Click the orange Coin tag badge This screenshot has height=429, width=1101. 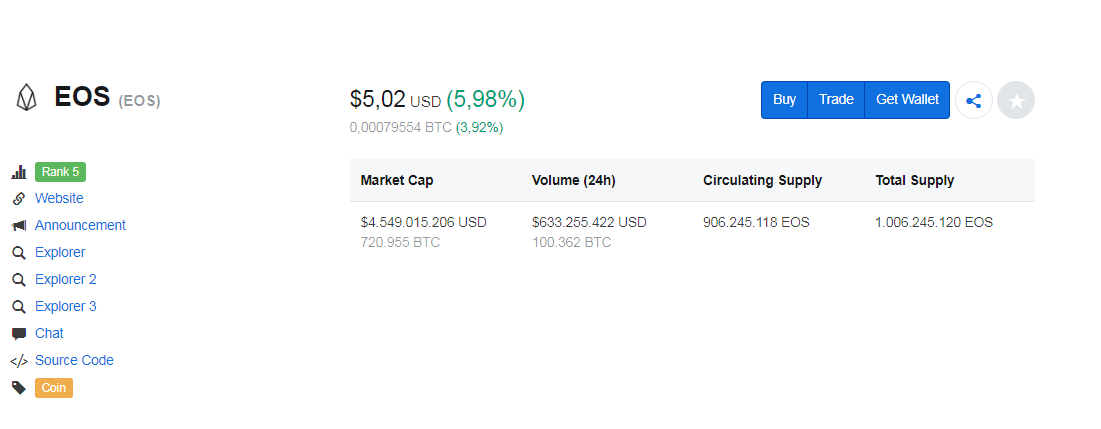pyautogui.click(x=54, y=388)
